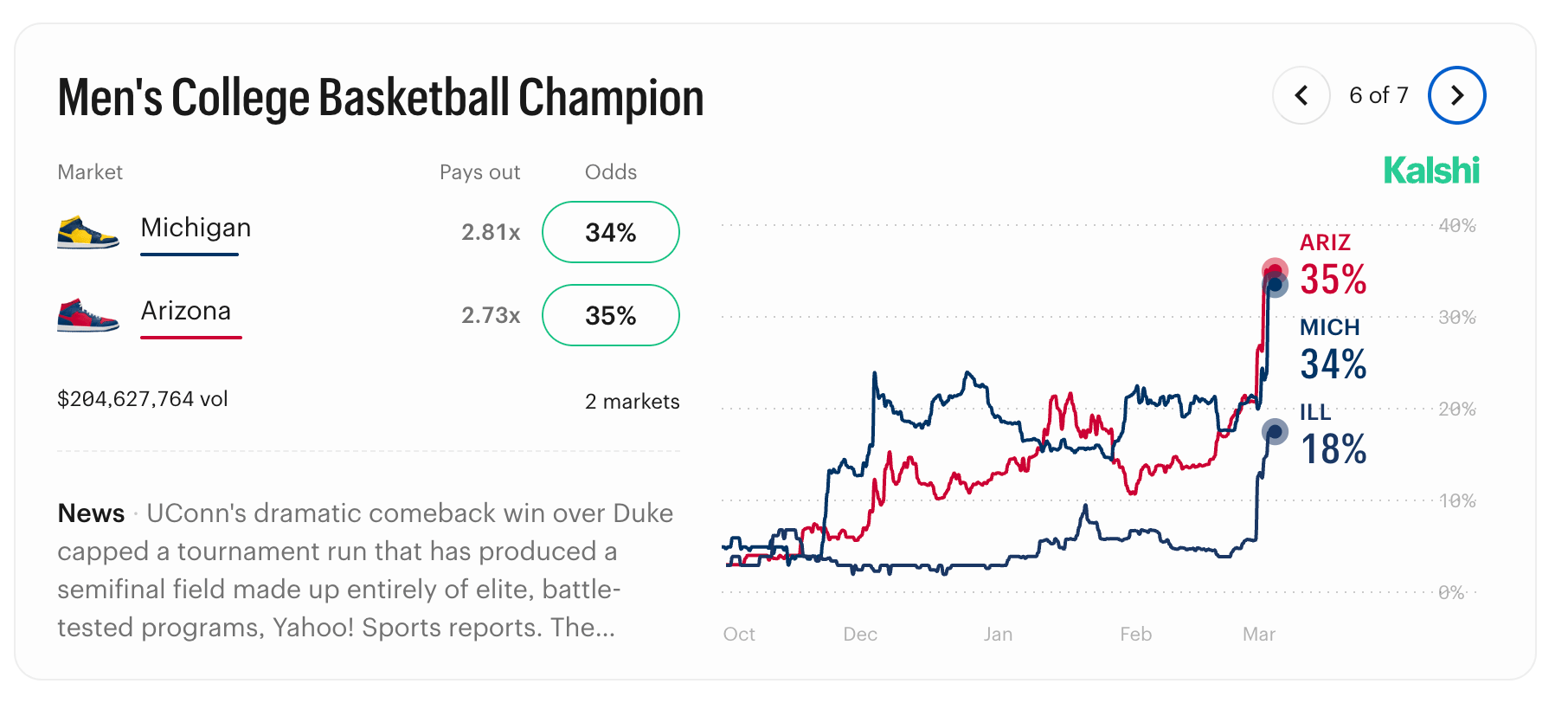This screenshot has width=1568, height=703.
Task: Select the MICH endpoint dot on chart
Action: tap(1275, 285)
